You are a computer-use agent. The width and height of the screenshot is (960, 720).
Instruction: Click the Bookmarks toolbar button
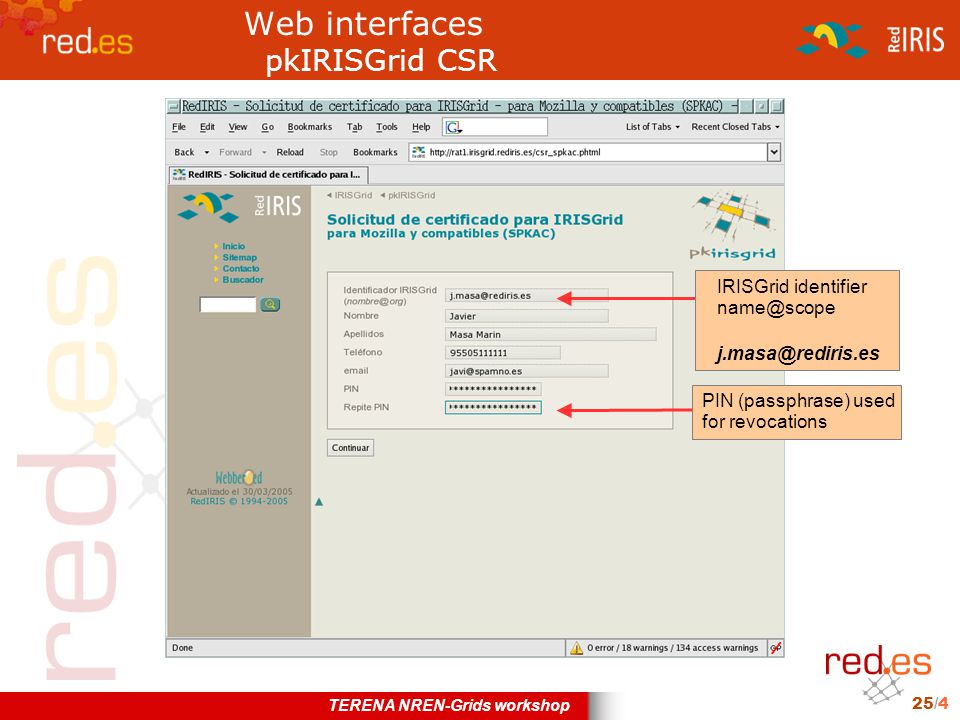click(x=375, y=152)
